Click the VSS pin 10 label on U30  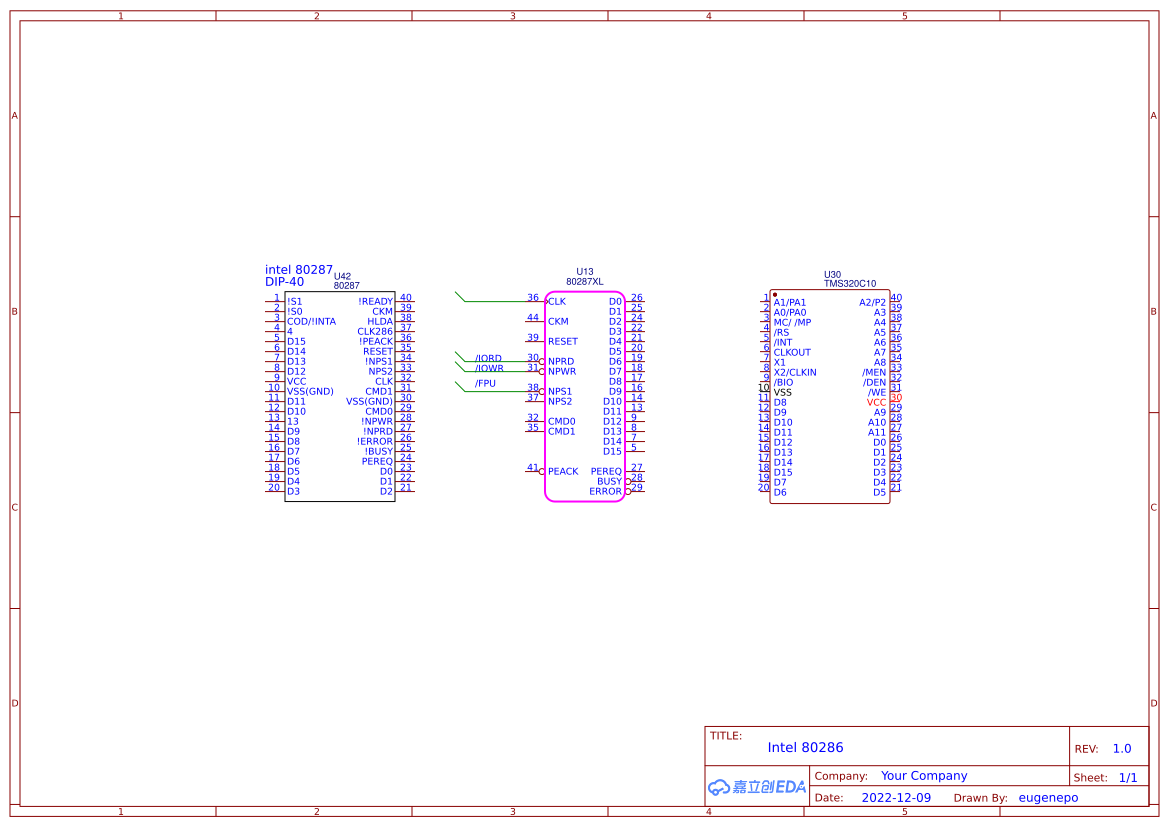tap(782, 392)
